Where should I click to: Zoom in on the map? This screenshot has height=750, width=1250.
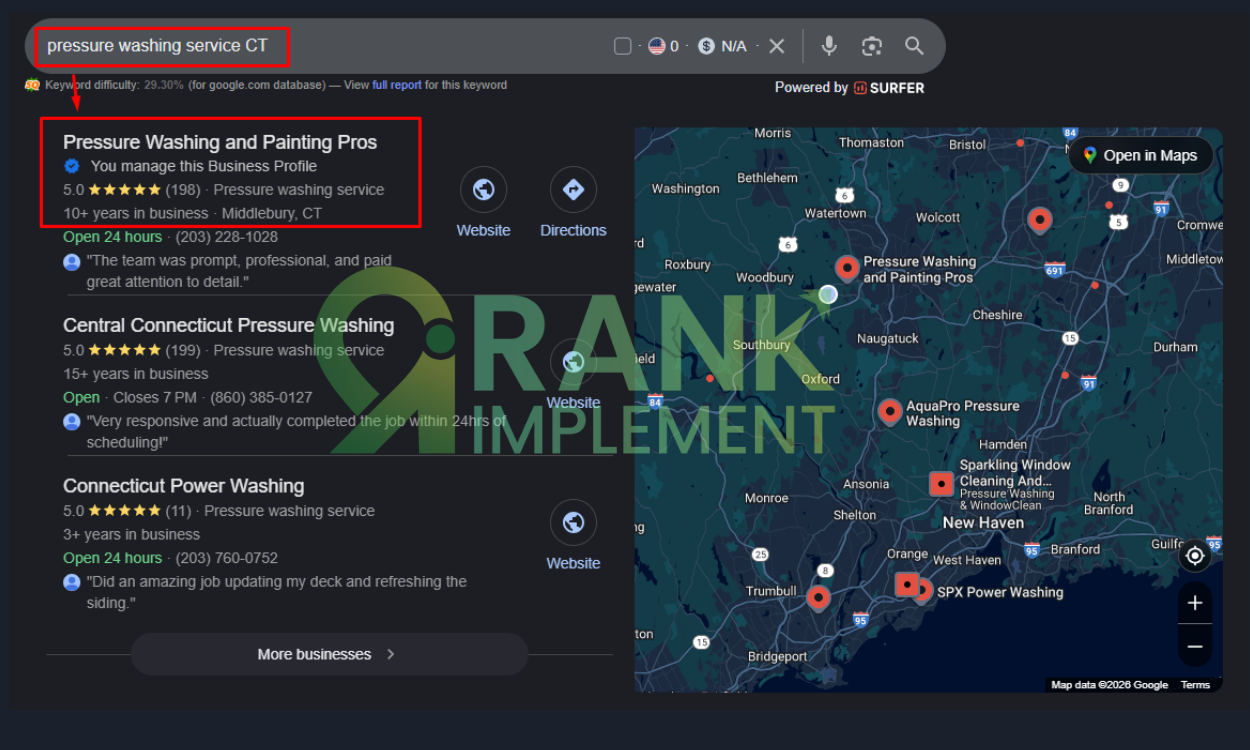click(1194, 603)
